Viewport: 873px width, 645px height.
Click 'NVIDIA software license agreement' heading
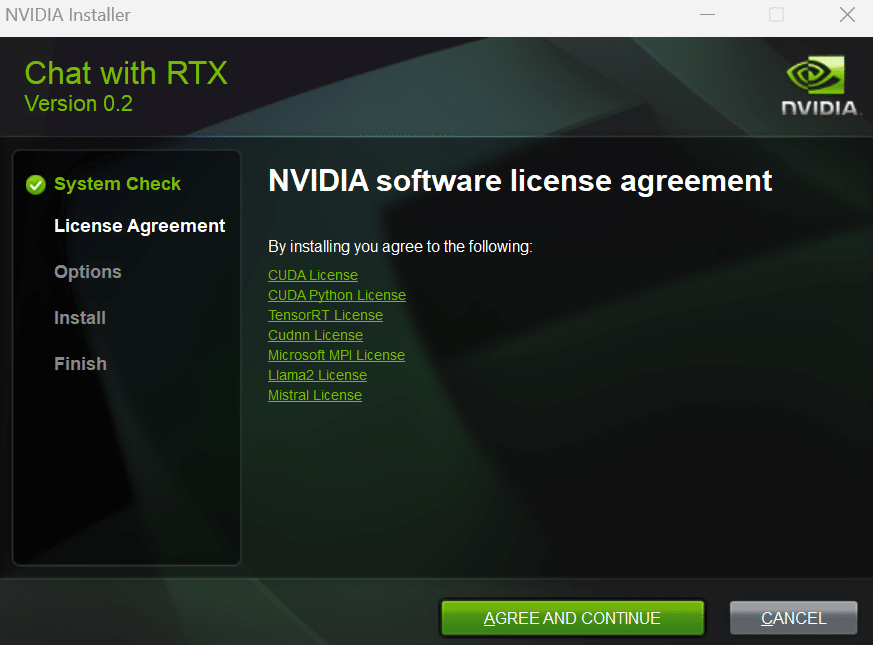520,181
